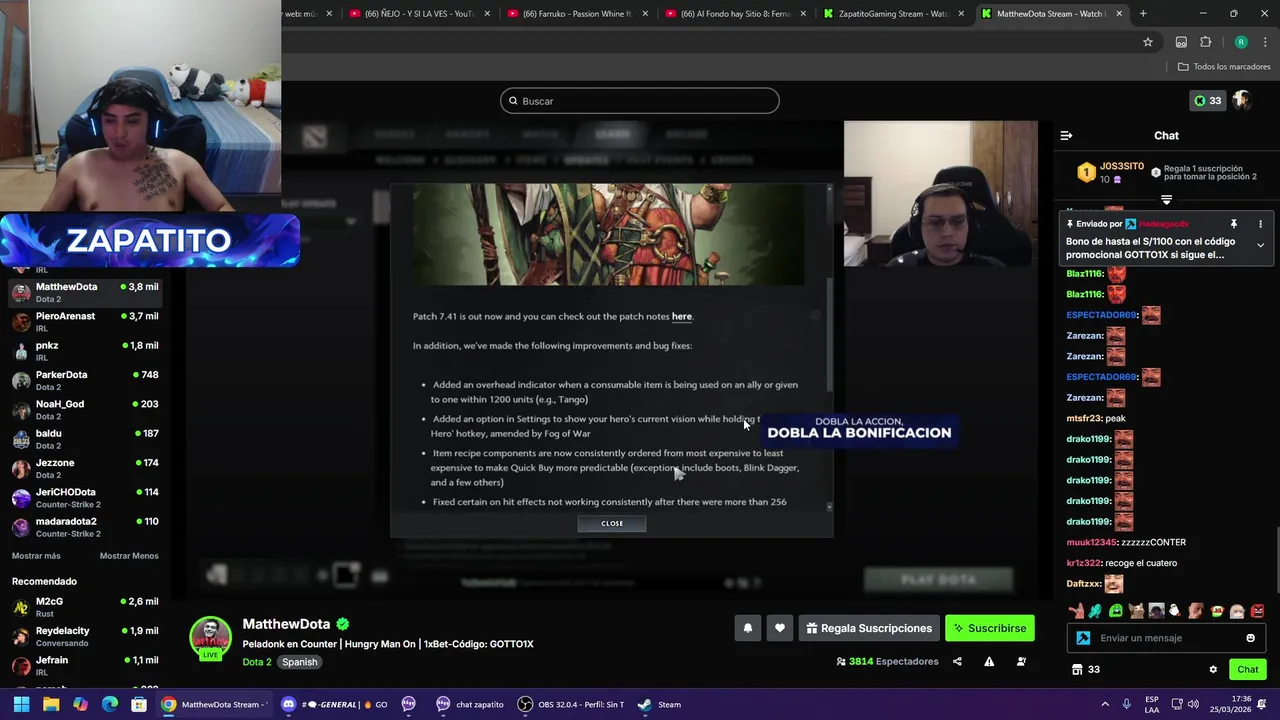Screen dimensions: 1280x720
Task: Show hidden system tray icons chevron
Action: tap(1107, 704)
